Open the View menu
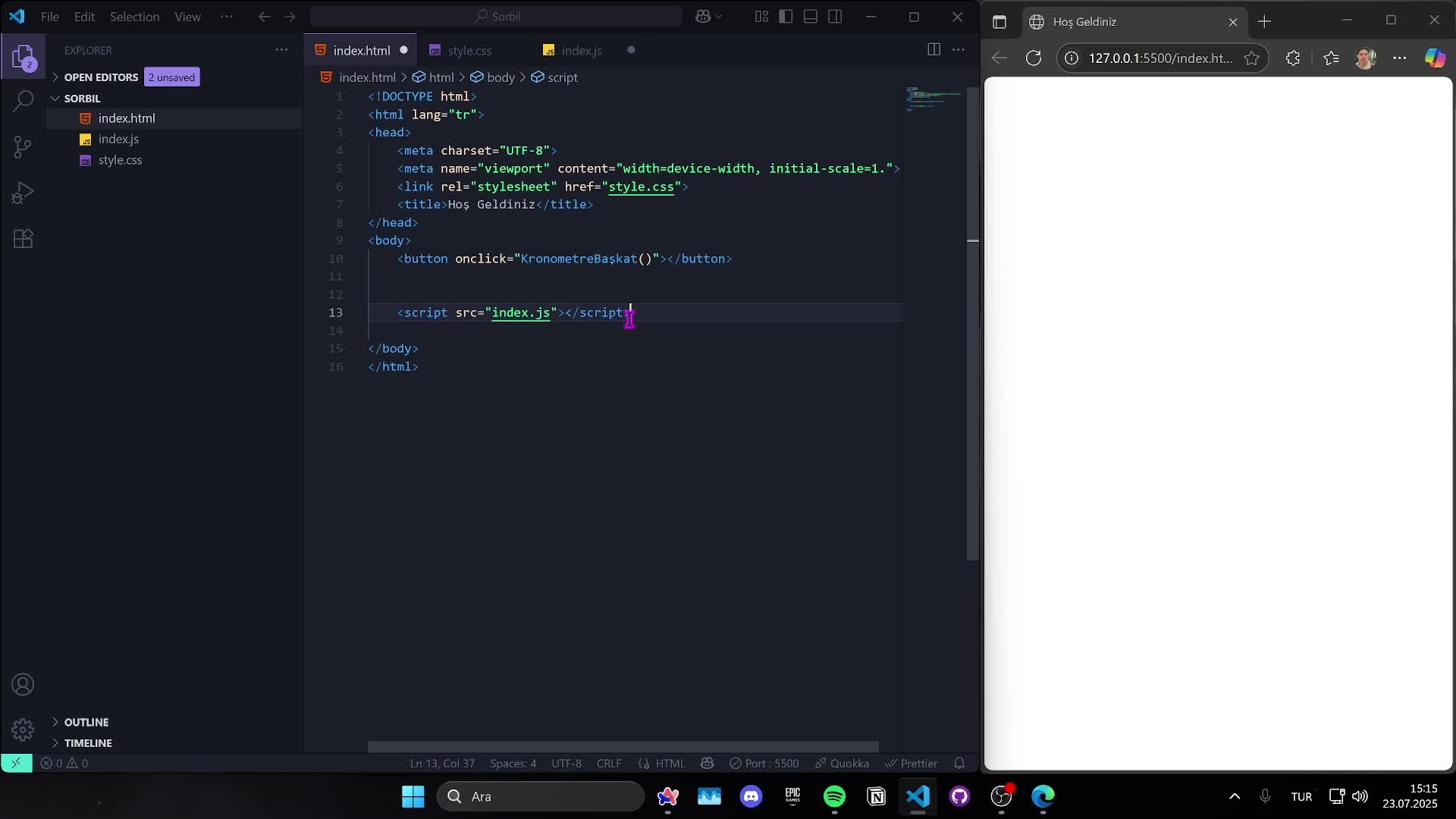The width and height of the screenshot is (1456, 819). pyautogui.click(x=187, y=17)
